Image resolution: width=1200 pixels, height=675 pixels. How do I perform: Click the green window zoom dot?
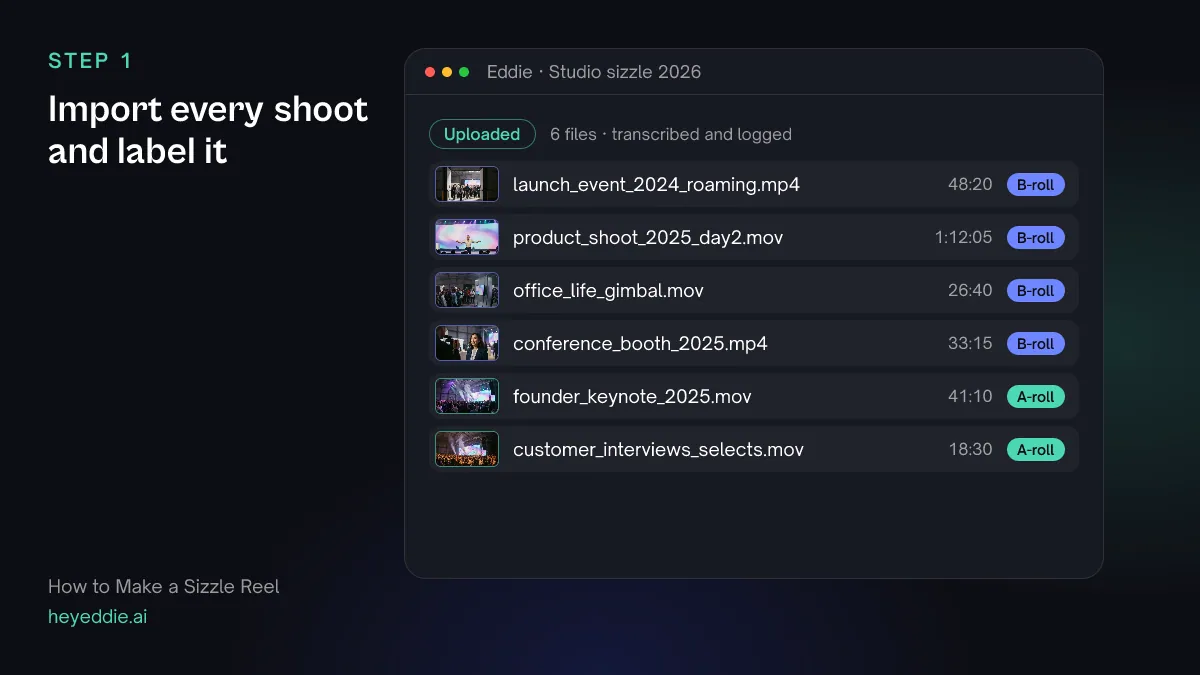(x=464, y=72)
